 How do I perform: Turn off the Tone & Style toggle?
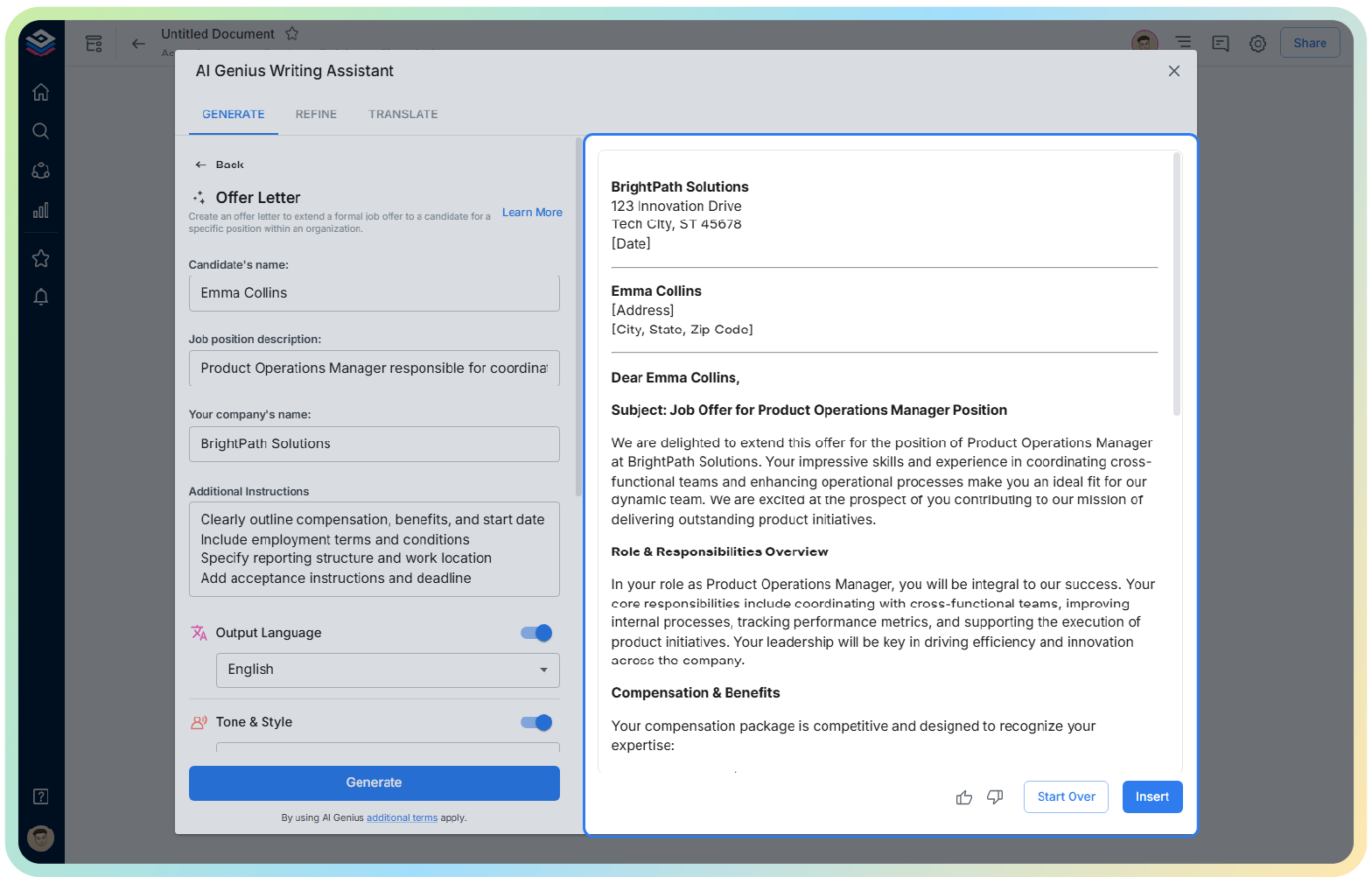click(x=536, y=722)
